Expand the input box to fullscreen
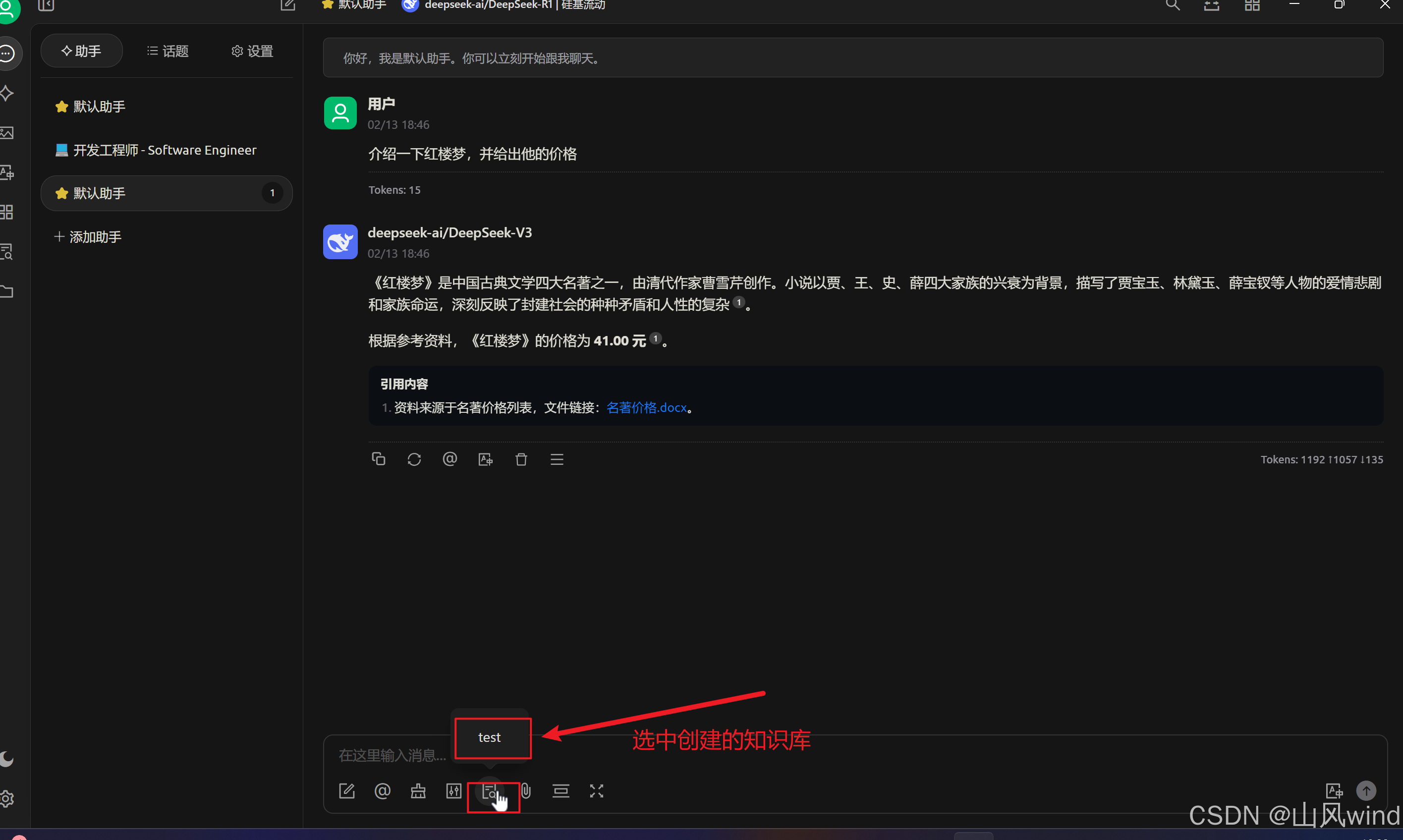The width and height of the screenshot is (1403, 840). point(596,791)
